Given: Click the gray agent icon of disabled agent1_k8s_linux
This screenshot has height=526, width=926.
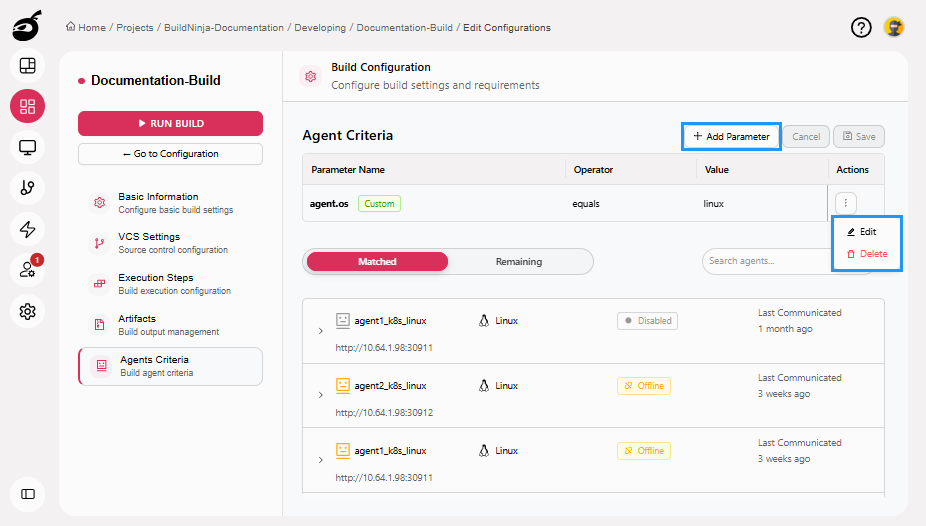Looking at the screenshot, I should 343,320.
